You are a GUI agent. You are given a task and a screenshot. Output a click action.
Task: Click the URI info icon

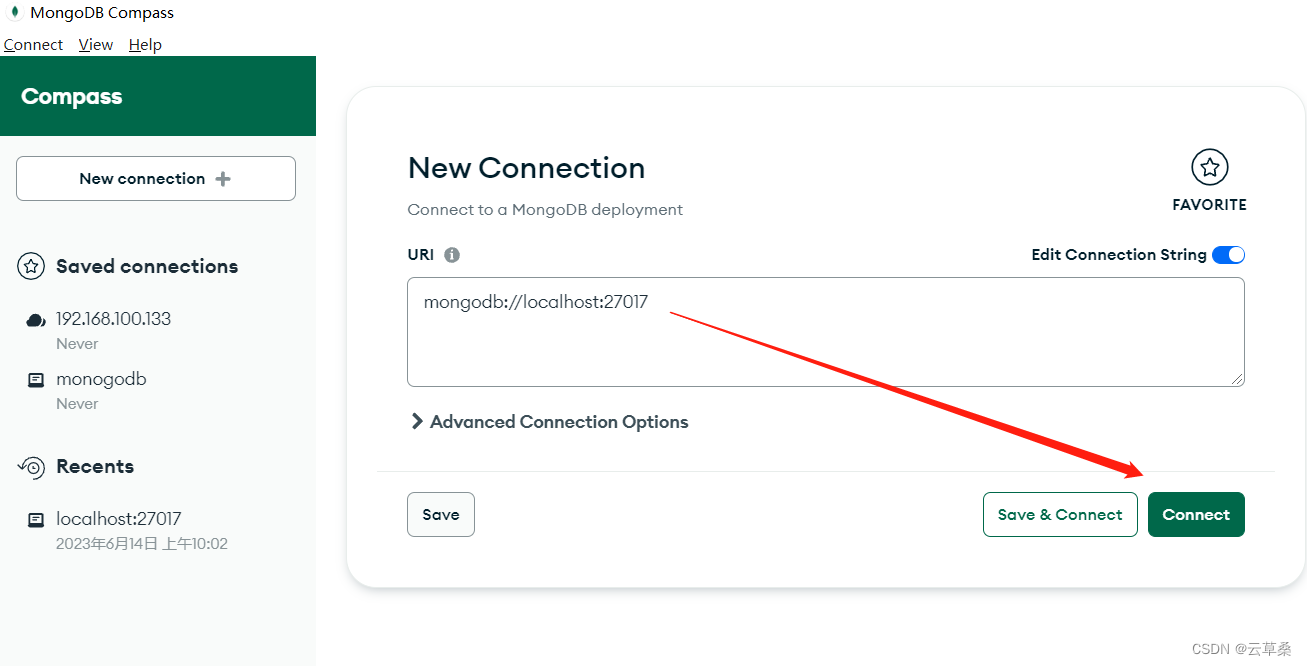coord(451,254)
